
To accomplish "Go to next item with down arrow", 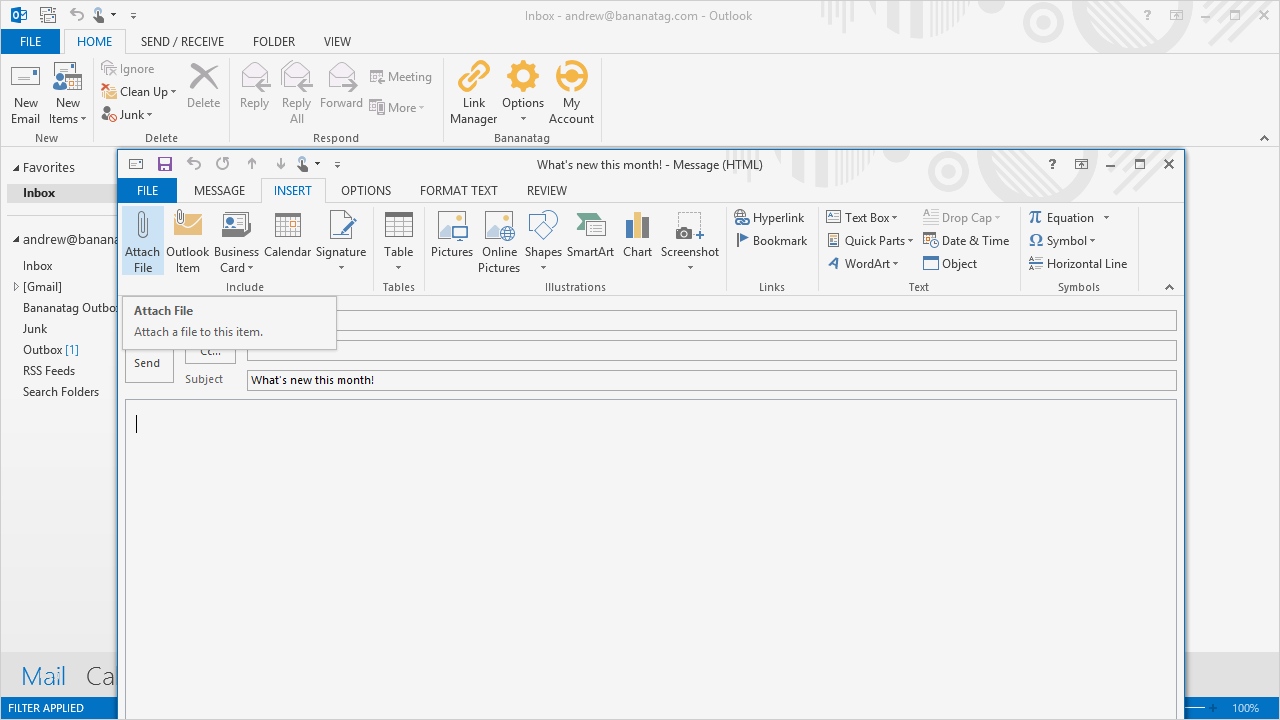I will [x=281, y=164].
